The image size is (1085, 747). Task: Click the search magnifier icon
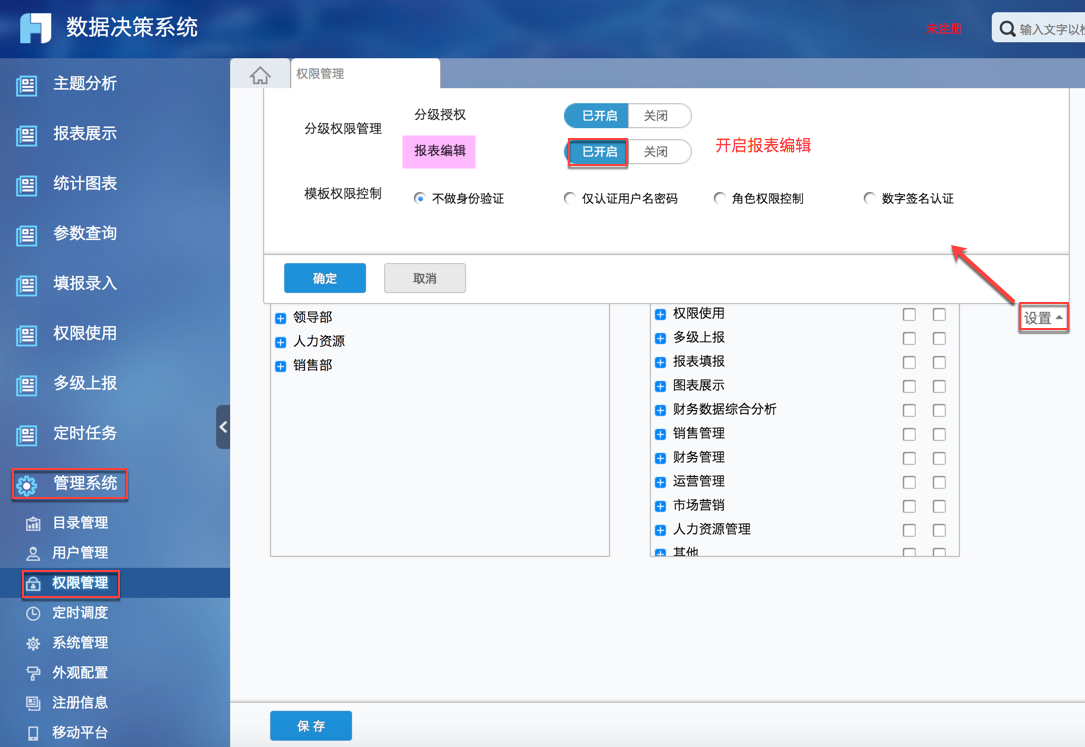click(1008, 29)
